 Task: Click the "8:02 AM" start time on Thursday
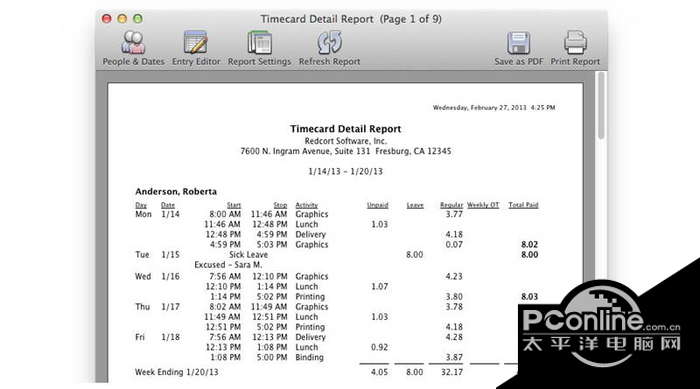225,307
